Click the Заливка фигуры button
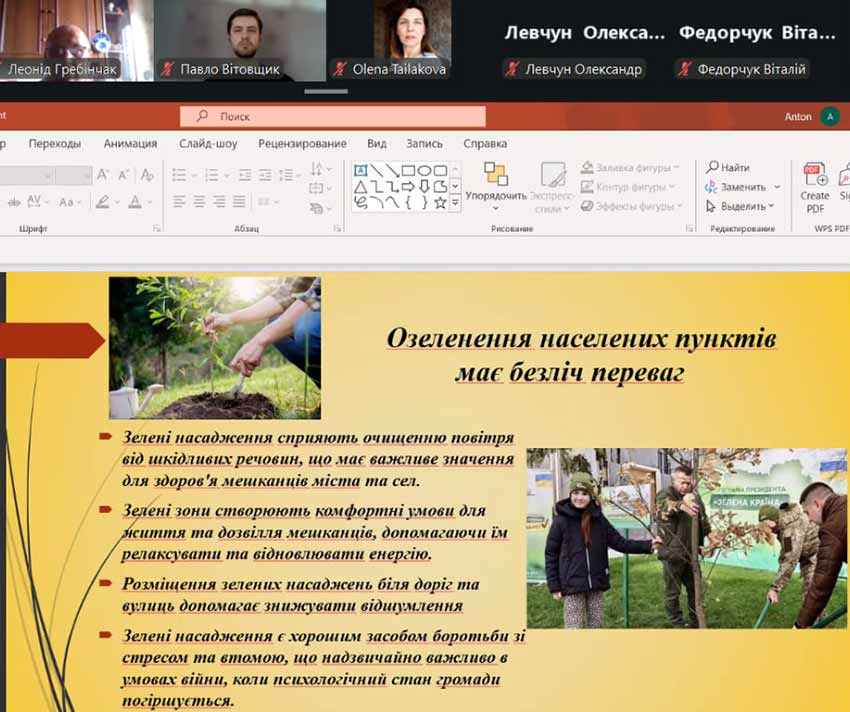The height and width of the screenshot is (712, 850). click(x=637, y=167)
